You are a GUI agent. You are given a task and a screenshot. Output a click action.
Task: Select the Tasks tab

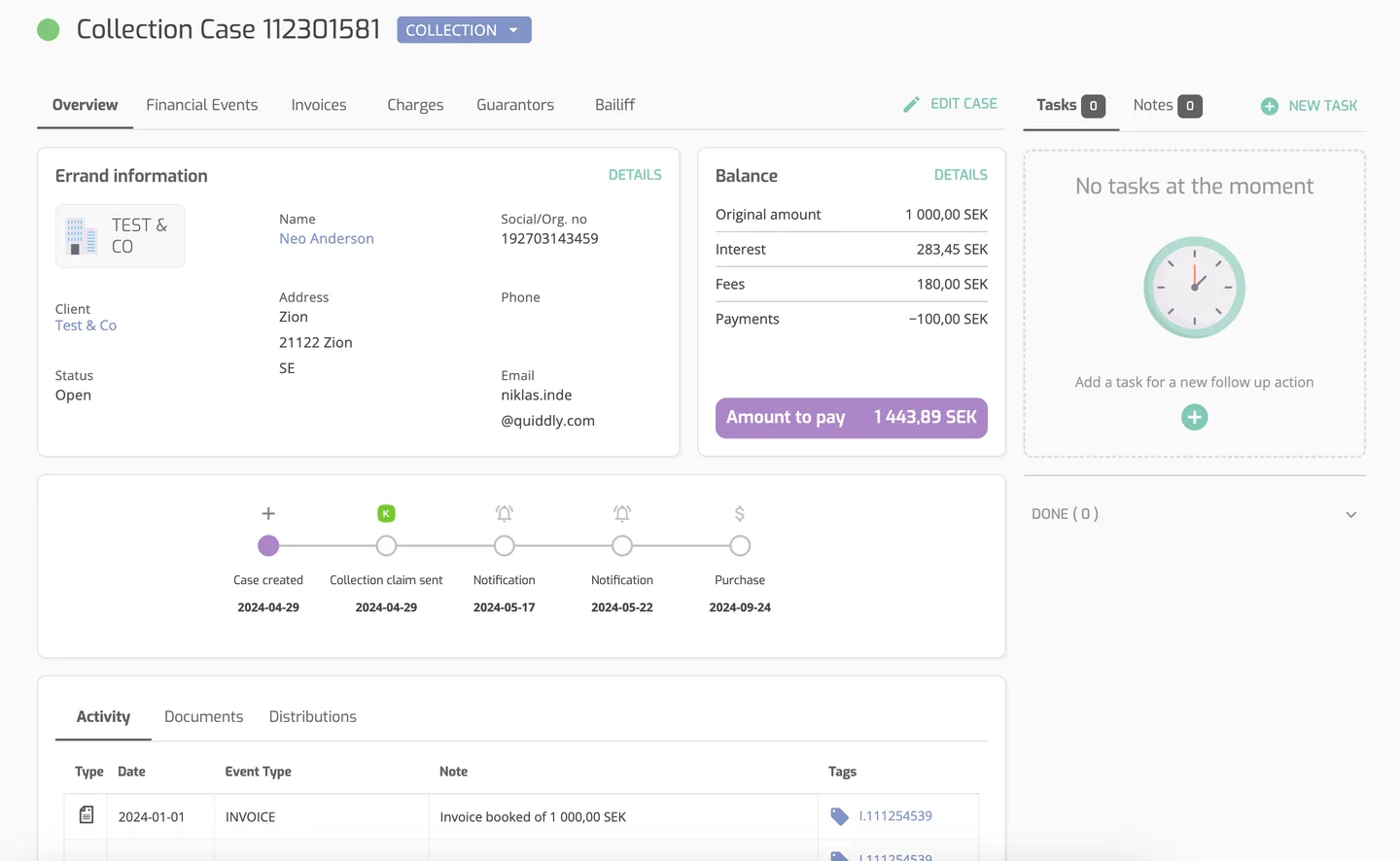coord(1070,105)
